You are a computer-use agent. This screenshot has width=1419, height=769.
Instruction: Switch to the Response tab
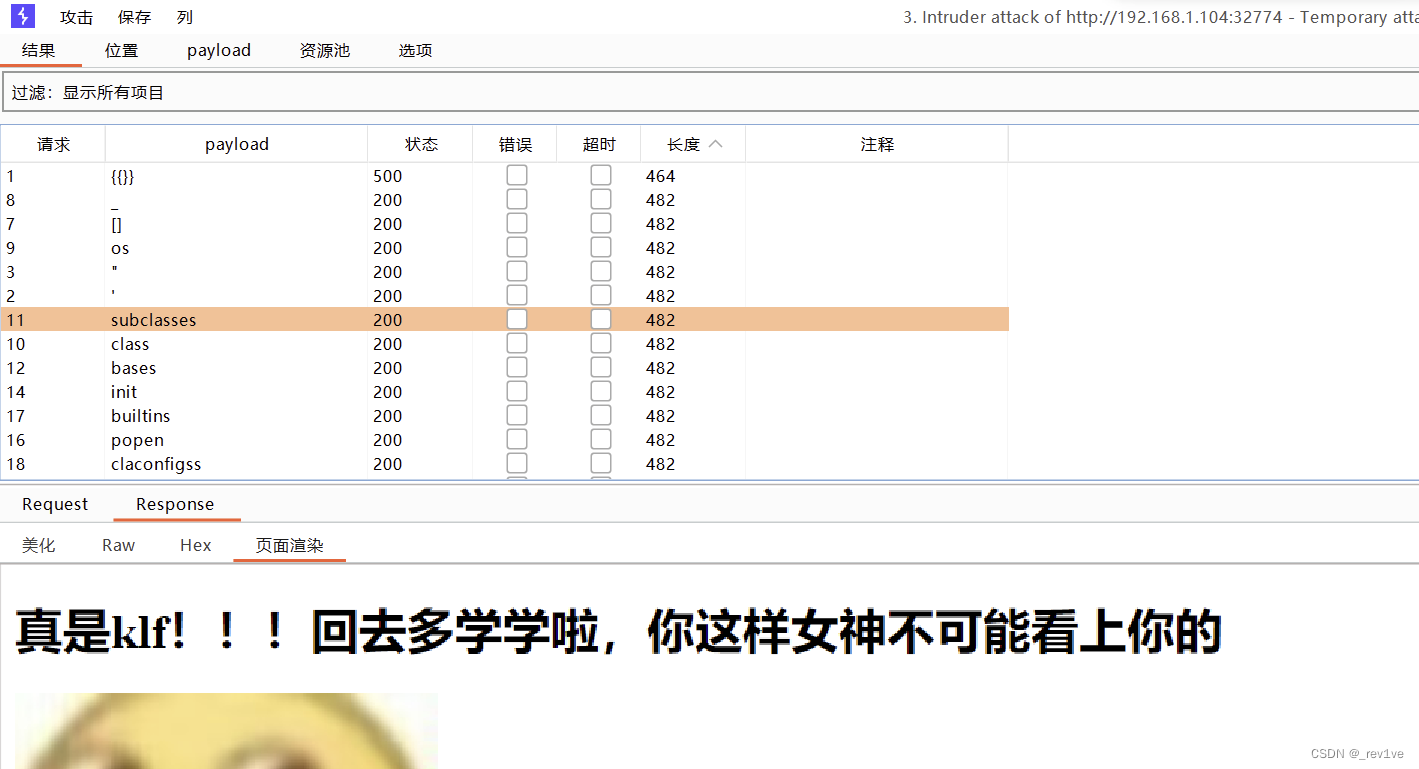point(175,504)
